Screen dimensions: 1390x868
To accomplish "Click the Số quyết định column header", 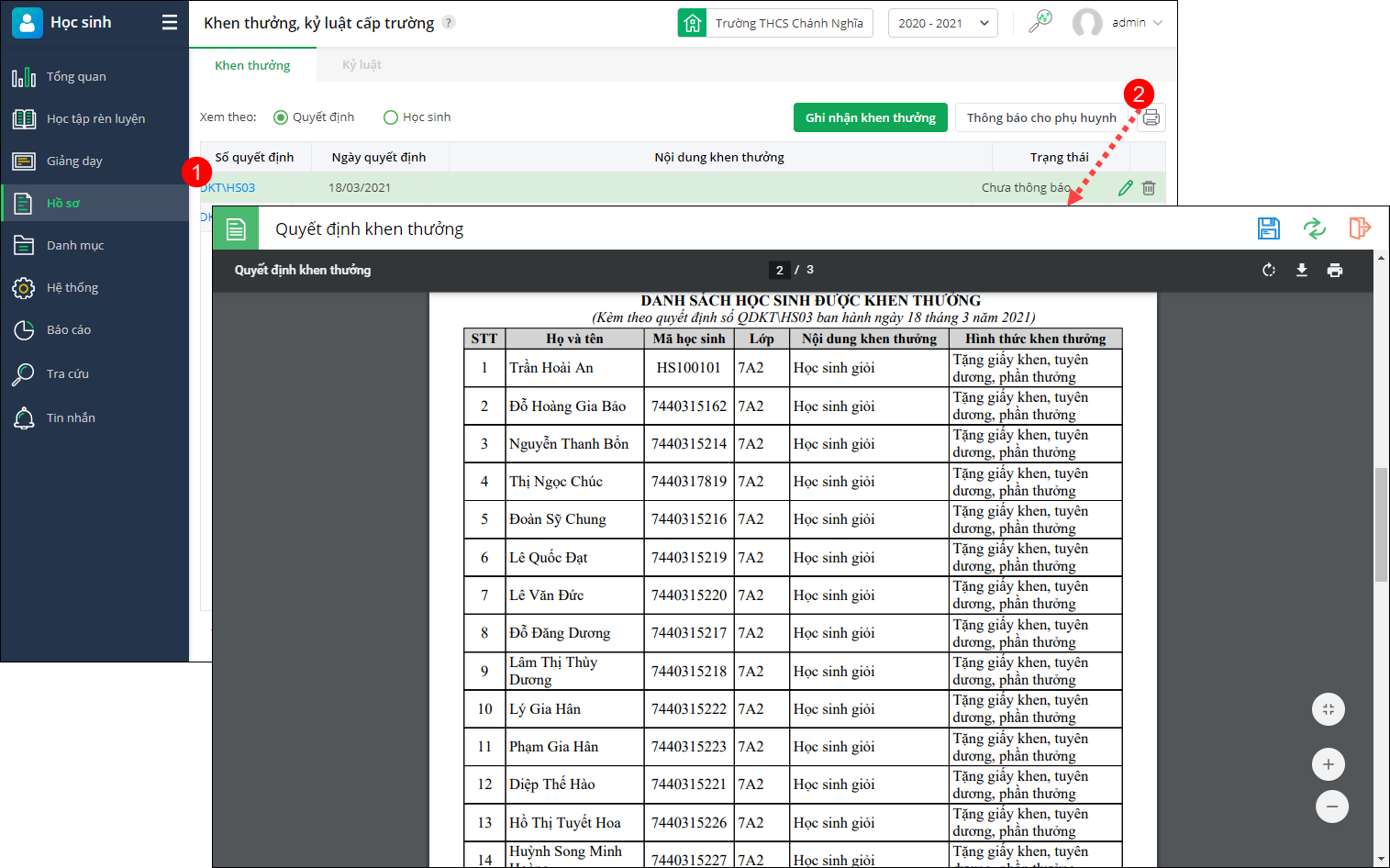I will tap(255, 157).
